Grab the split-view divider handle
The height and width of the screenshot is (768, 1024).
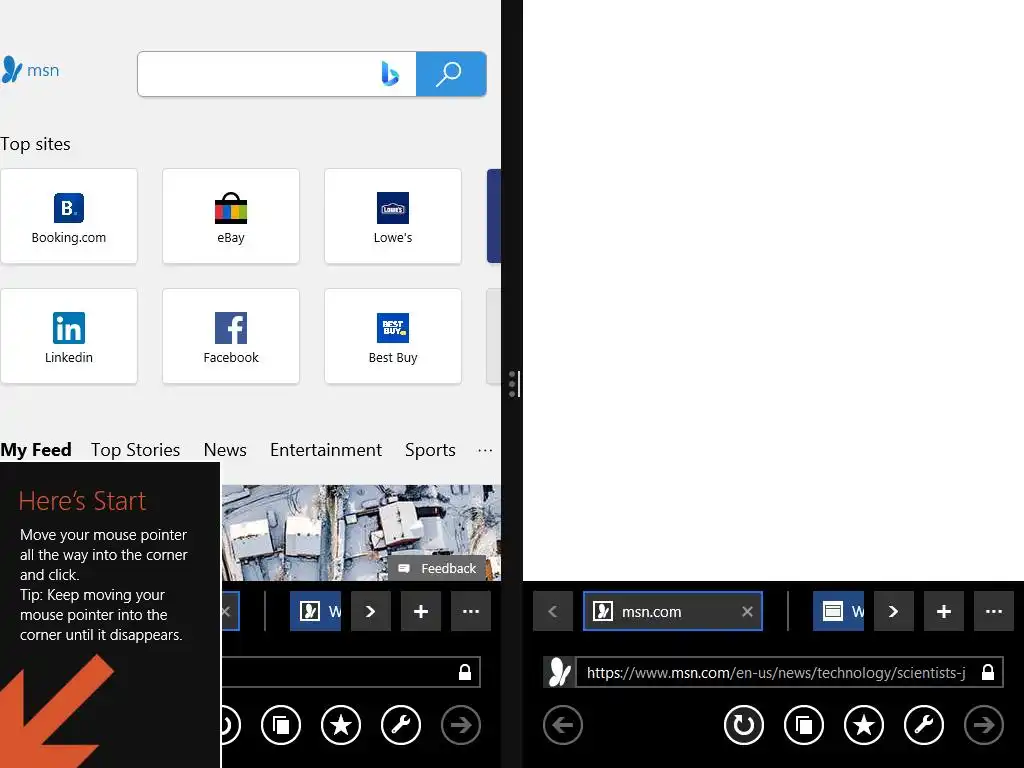coord(514,384)
